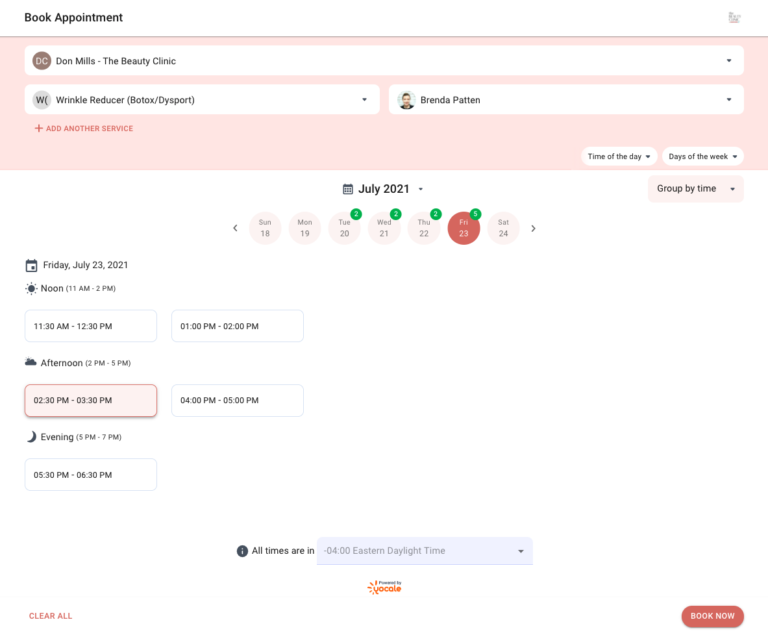The height and width of the screenshot is (633, 768).
Task: Select Thu 22 in the date strip
Action: pos(424,228)
